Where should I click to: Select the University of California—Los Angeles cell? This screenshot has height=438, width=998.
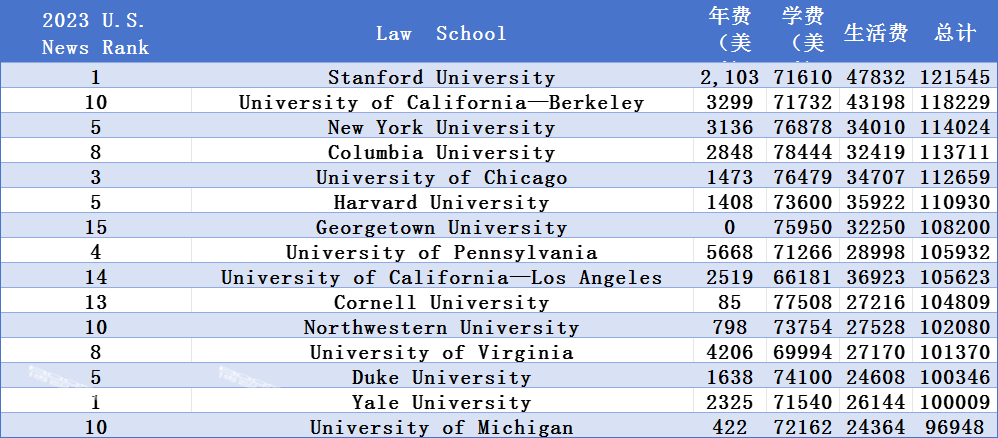pyautogui.click(x=442, y=277)
